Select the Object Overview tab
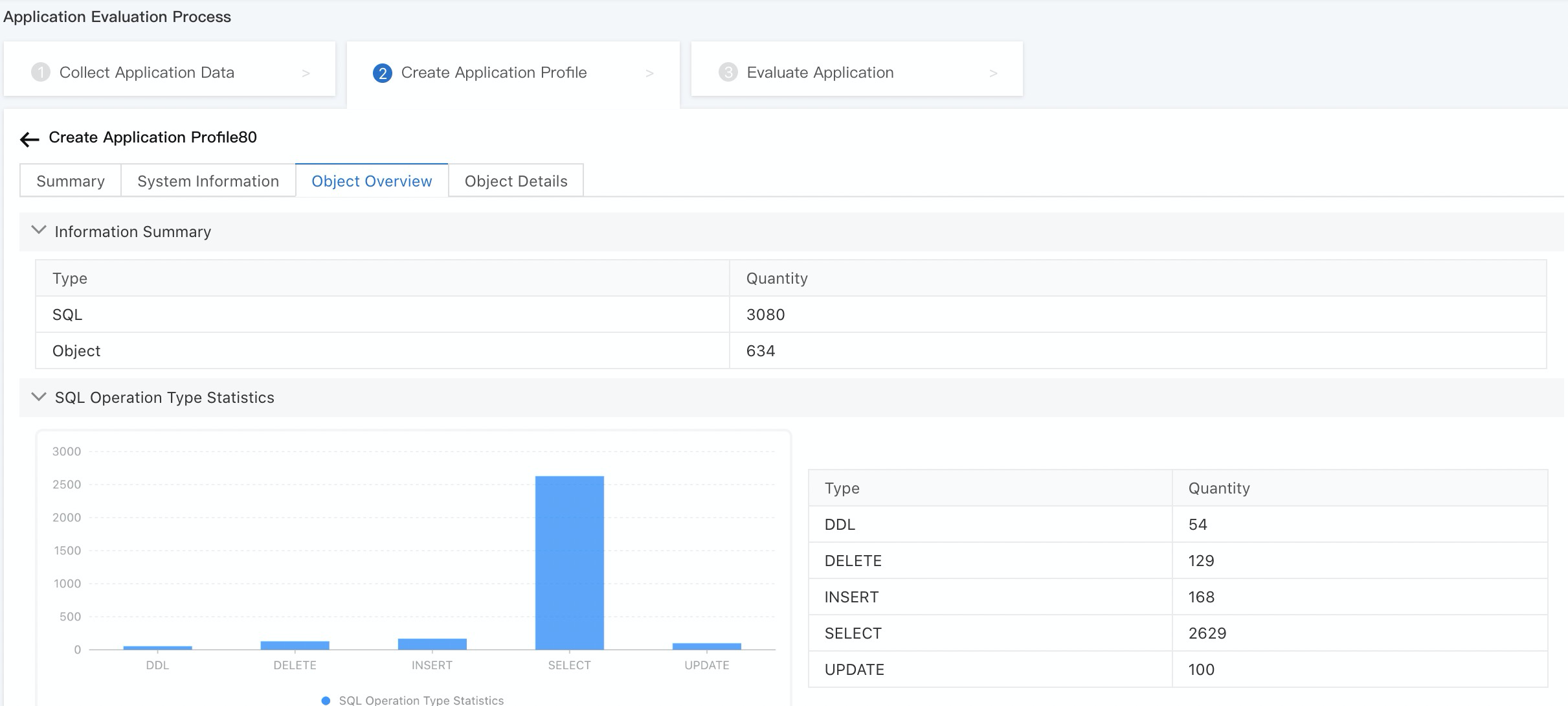 pyautogui.click(x=372, y=181)
